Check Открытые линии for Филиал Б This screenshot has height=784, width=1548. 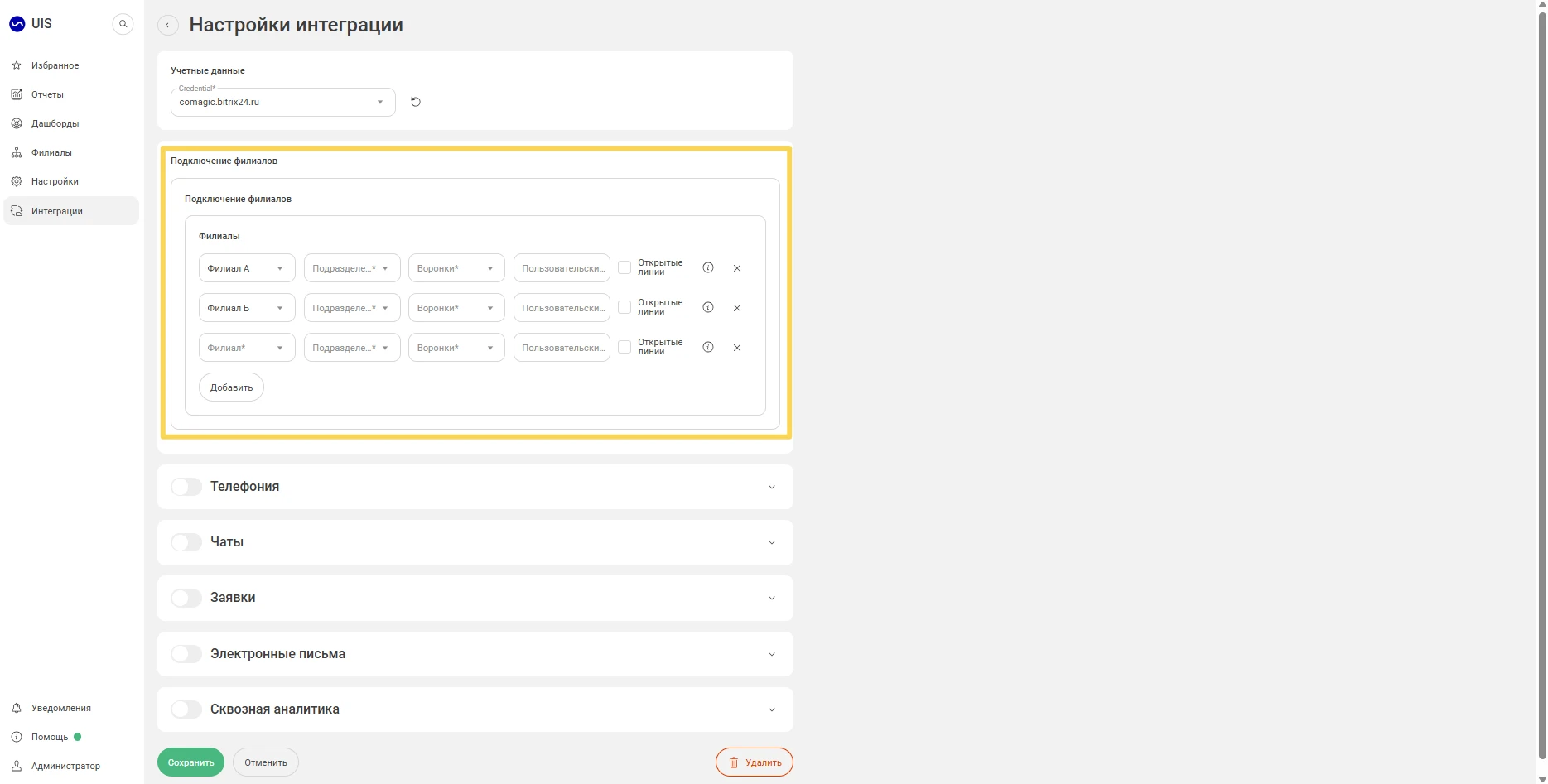point(625,307)
